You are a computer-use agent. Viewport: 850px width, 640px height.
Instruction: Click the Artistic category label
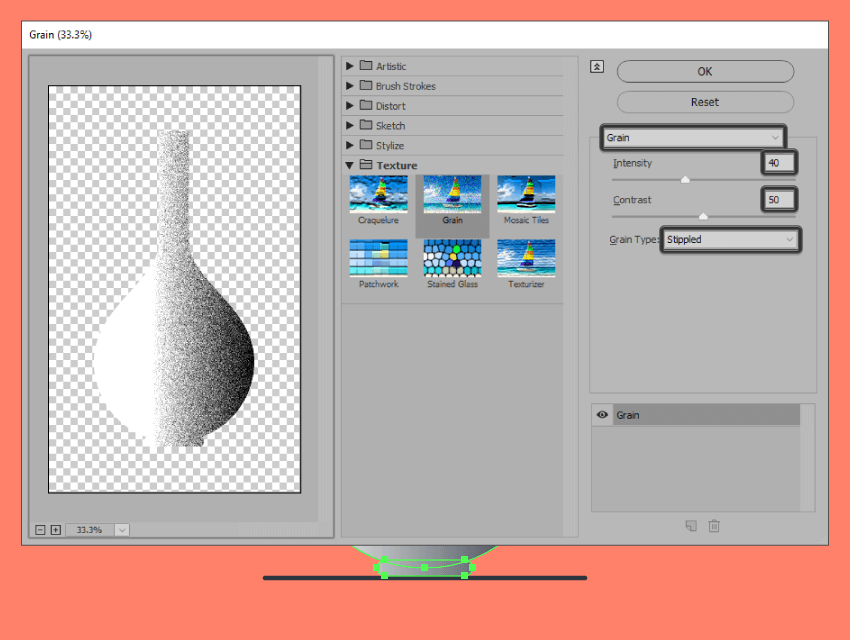pos(391,66)
